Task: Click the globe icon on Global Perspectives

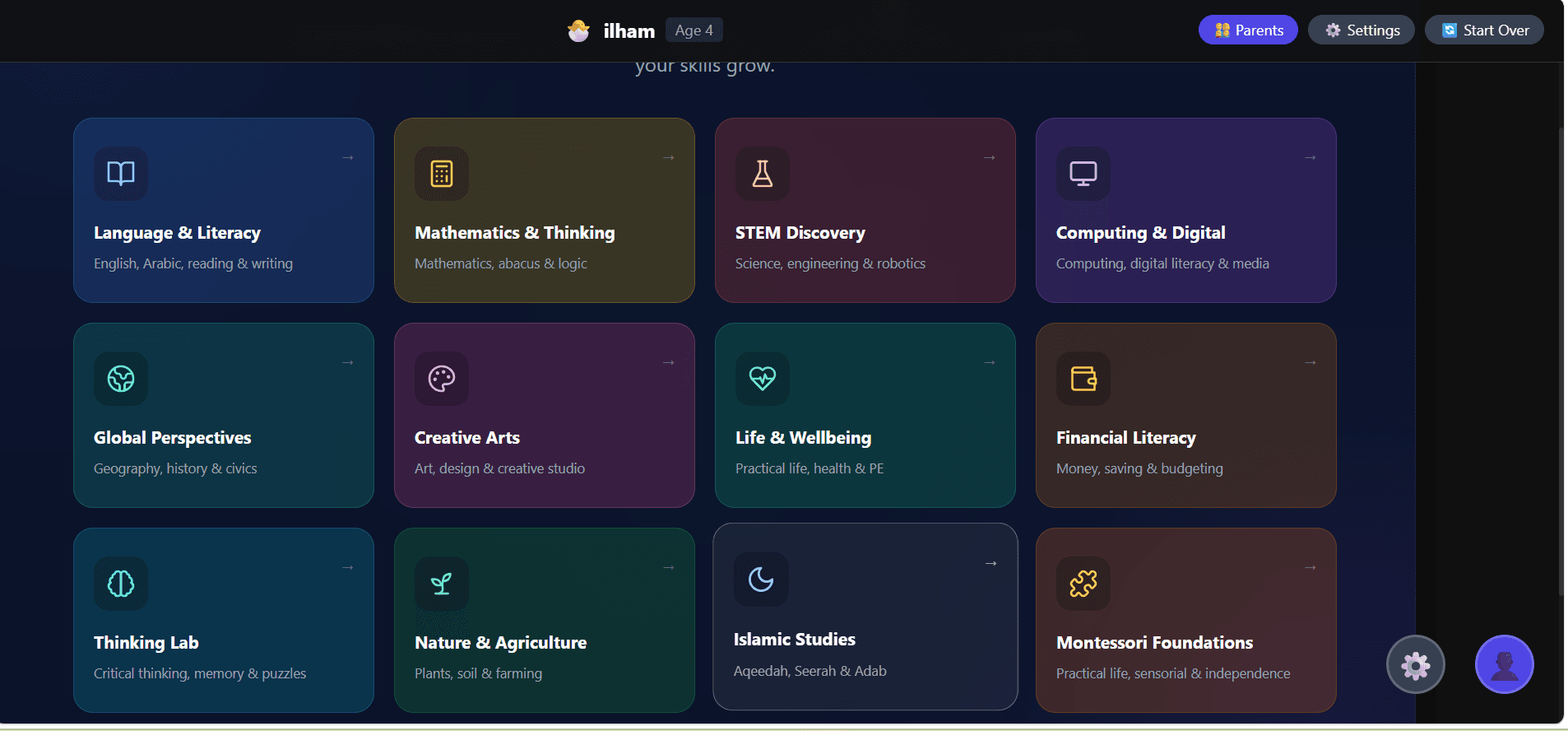Action: coord(121,379)
